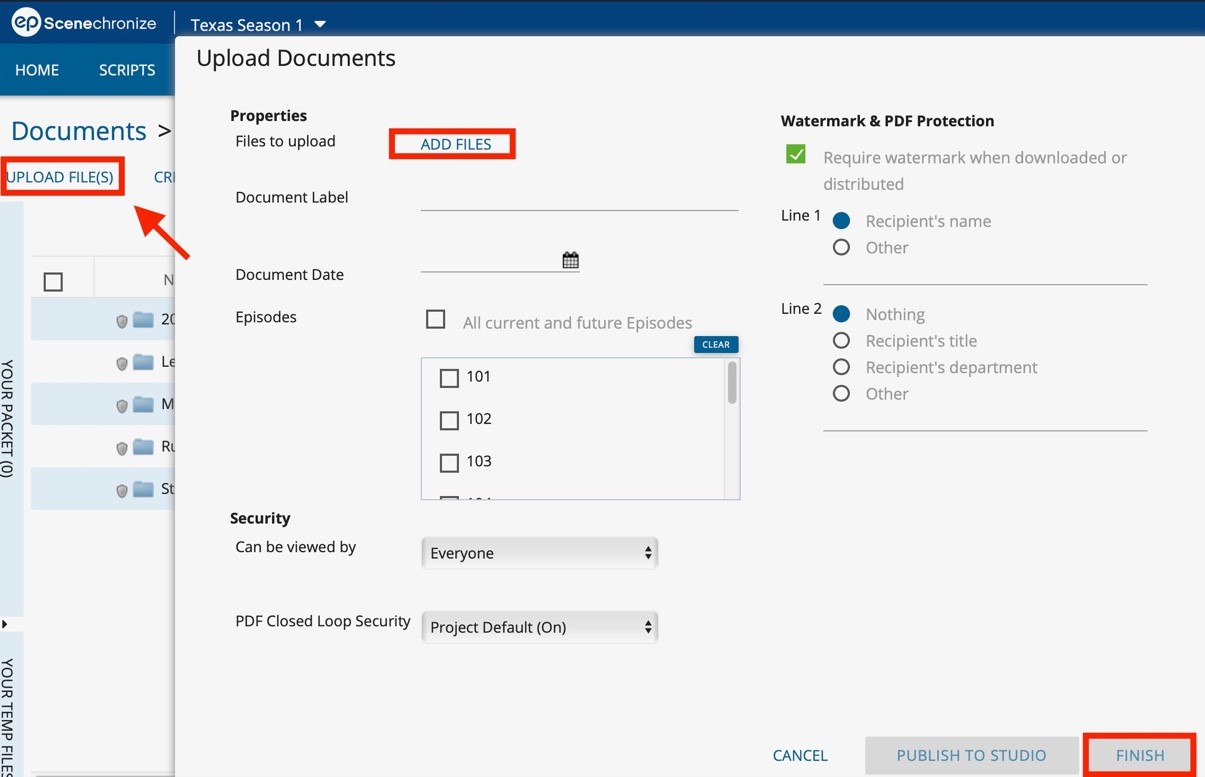This screenshot has width=1205, height=777.
Task: Enable All current and future Episodes
Action: tap(435, 320)
